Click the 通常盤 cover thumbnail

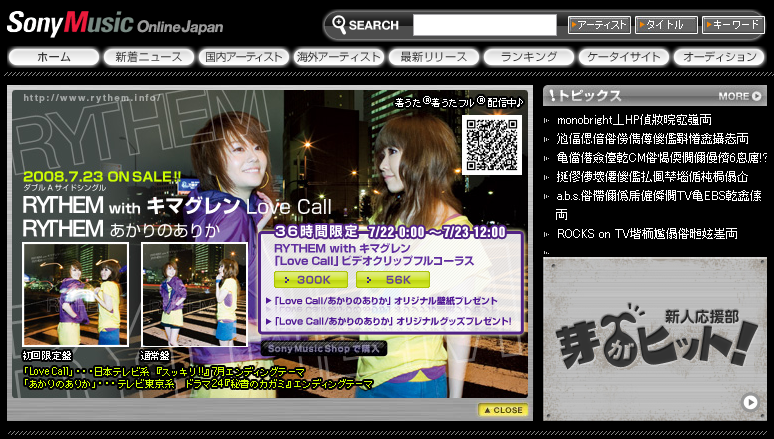point(194,295)
